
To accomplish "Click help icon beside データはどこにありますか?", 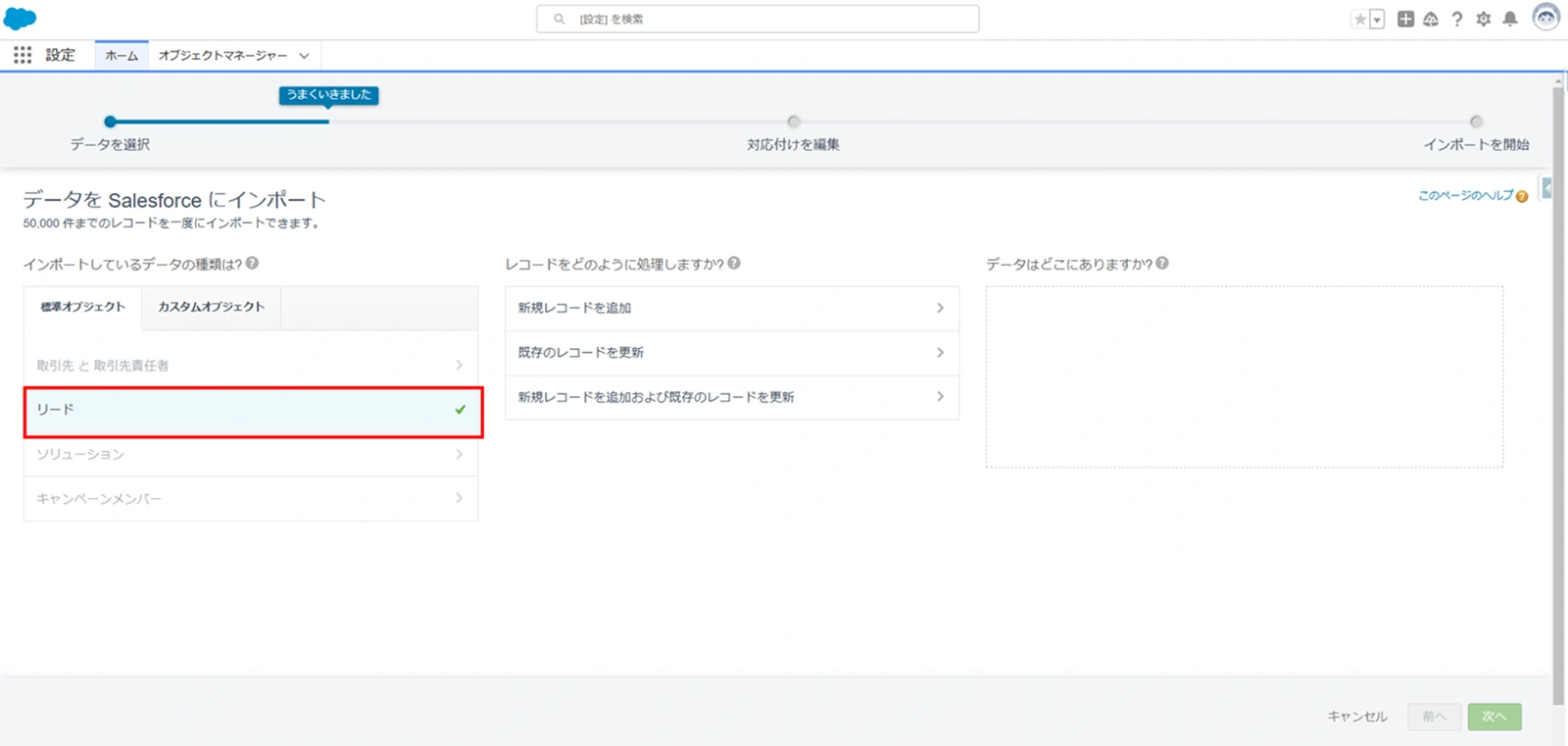I will [x=1162, y=263].
